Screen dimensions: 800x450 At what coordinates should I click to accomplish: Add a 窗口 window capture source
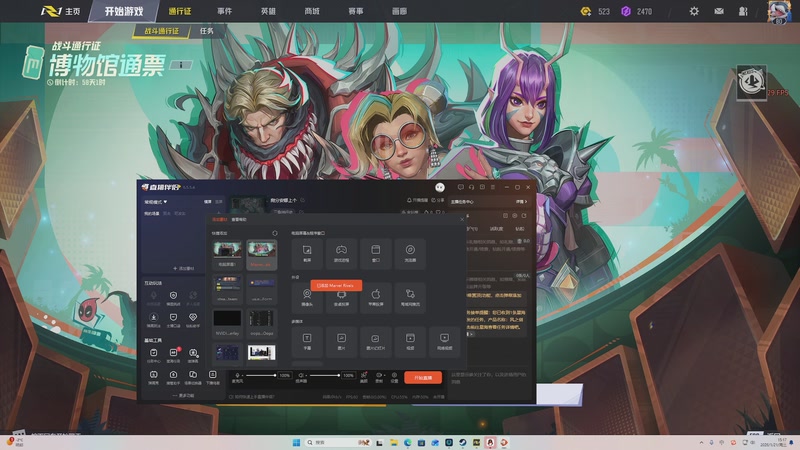click(376, 253)
